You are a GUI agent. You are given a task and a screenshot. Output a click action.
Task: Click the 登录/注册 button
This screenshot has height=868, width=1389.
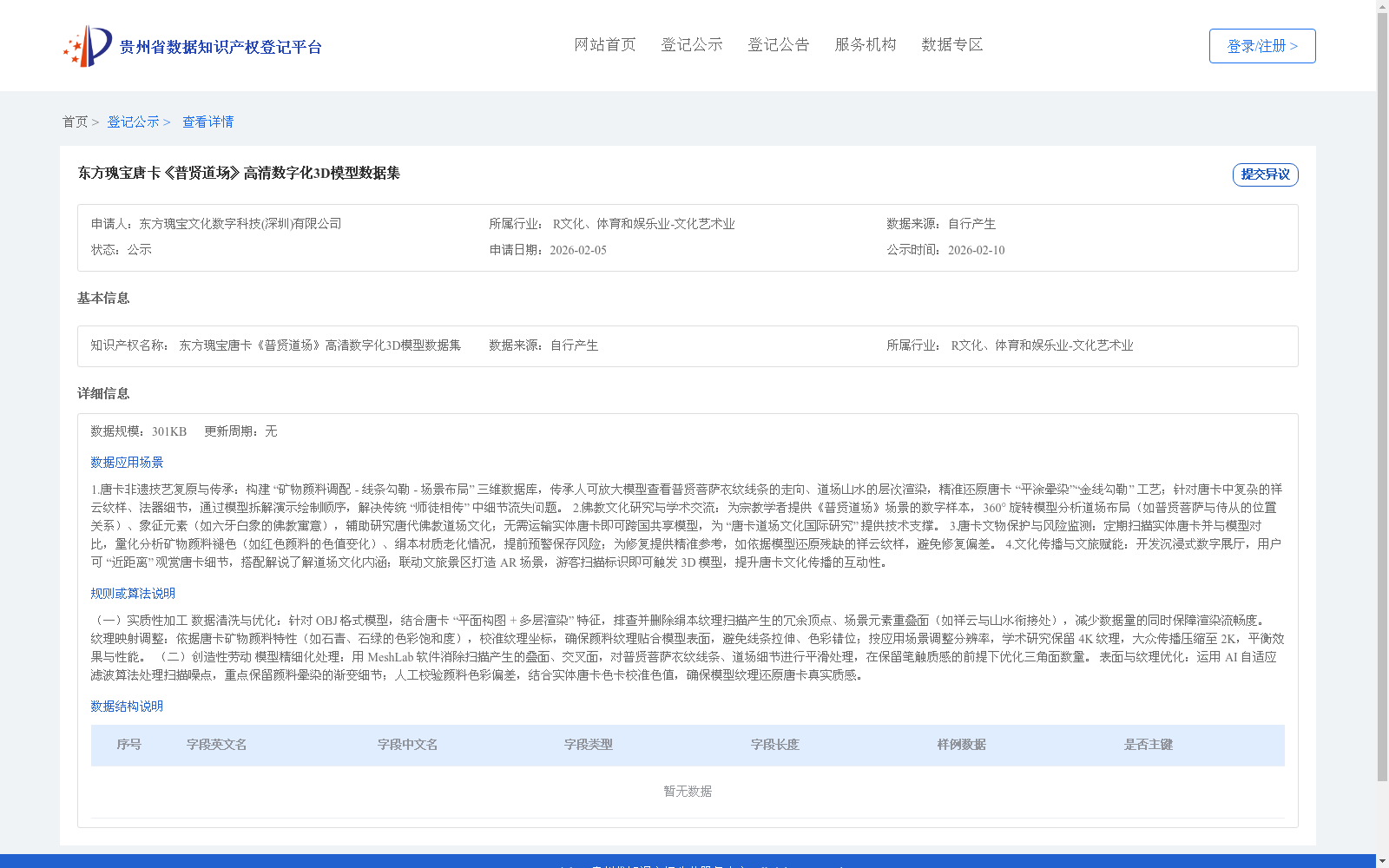coord(1262,46)
